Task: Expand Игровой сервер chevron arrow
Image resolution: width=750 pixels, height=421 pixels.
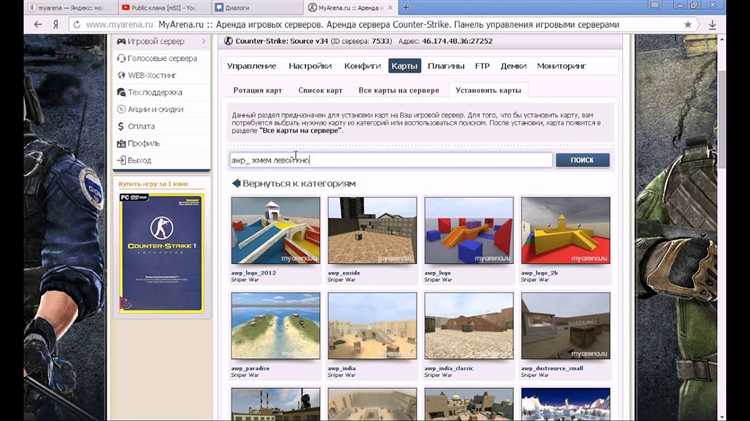Action: click(203, 42)
